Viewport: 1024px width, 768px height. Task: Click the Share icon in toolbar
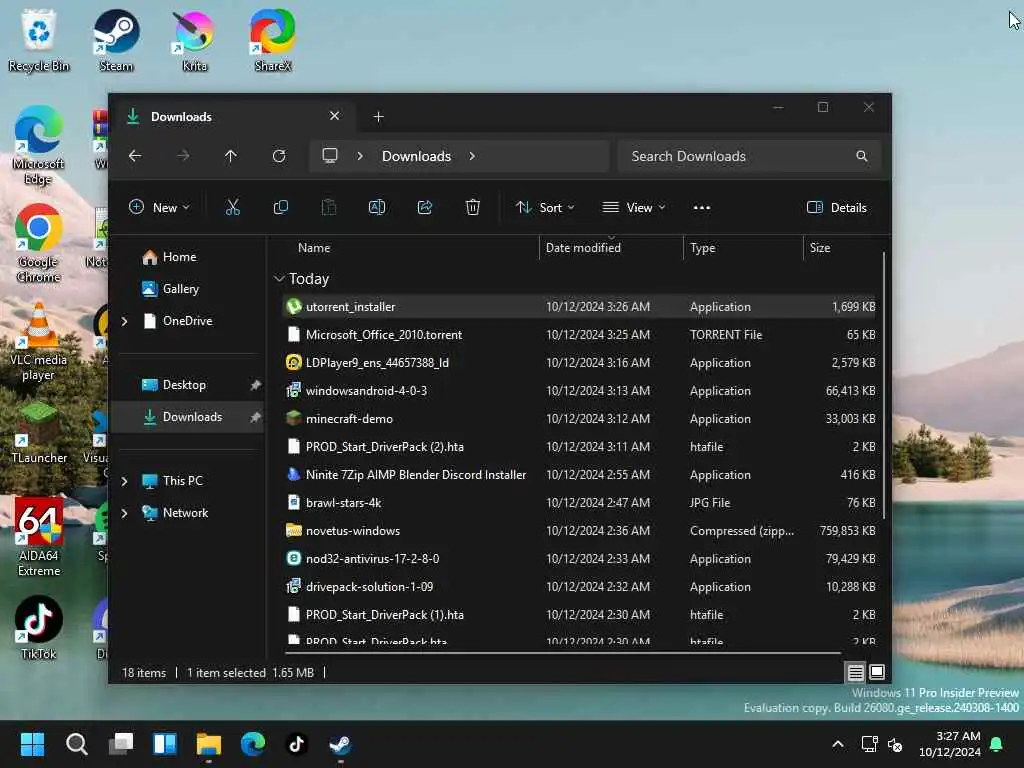click(424, 208)
